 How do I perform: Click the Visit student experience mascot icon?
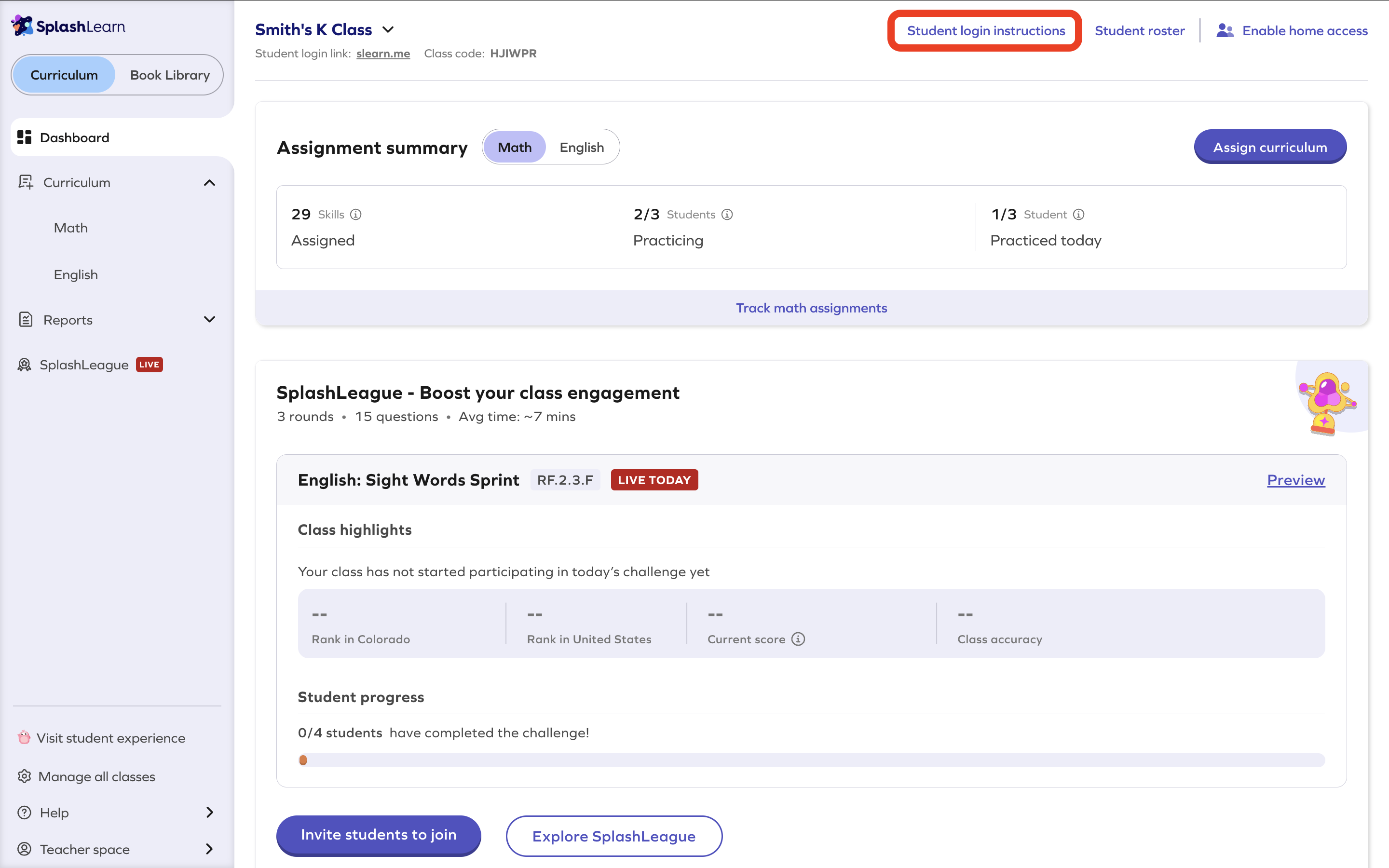24,737
